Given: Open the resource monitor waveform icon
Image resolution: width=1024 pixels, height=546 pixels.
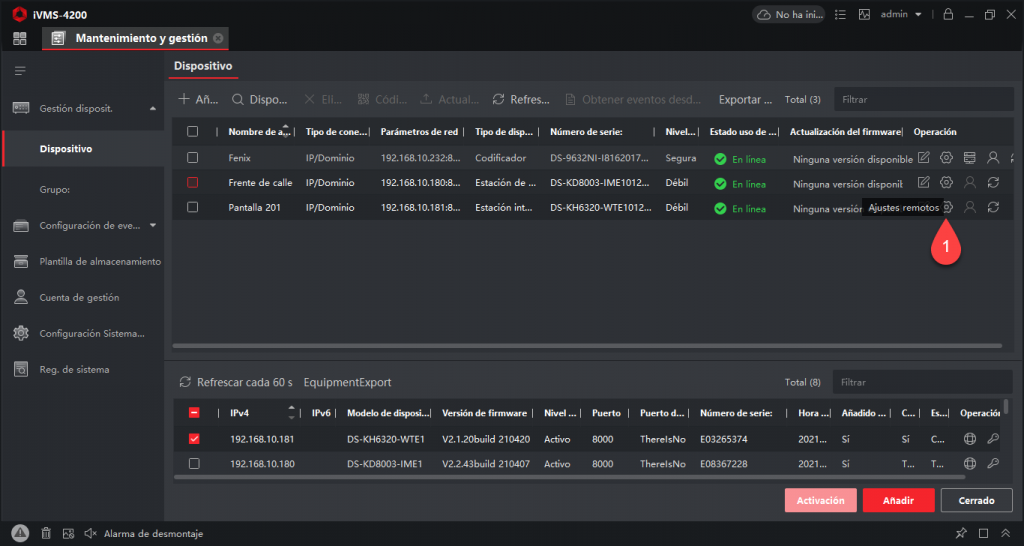Looking at the screenshot, I should (x=865, y=14).
